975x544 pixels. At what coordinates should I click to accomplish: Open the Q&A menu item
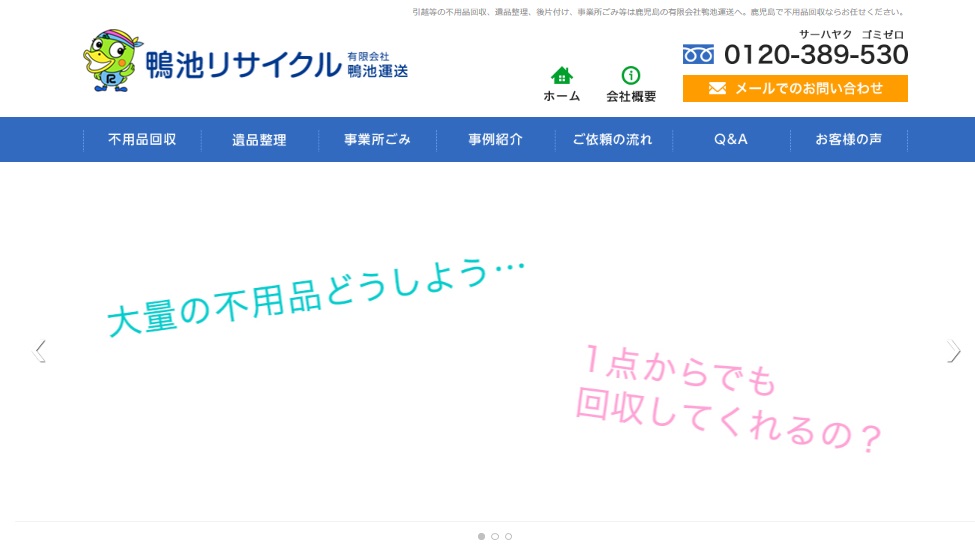click(x=730, y=140)
